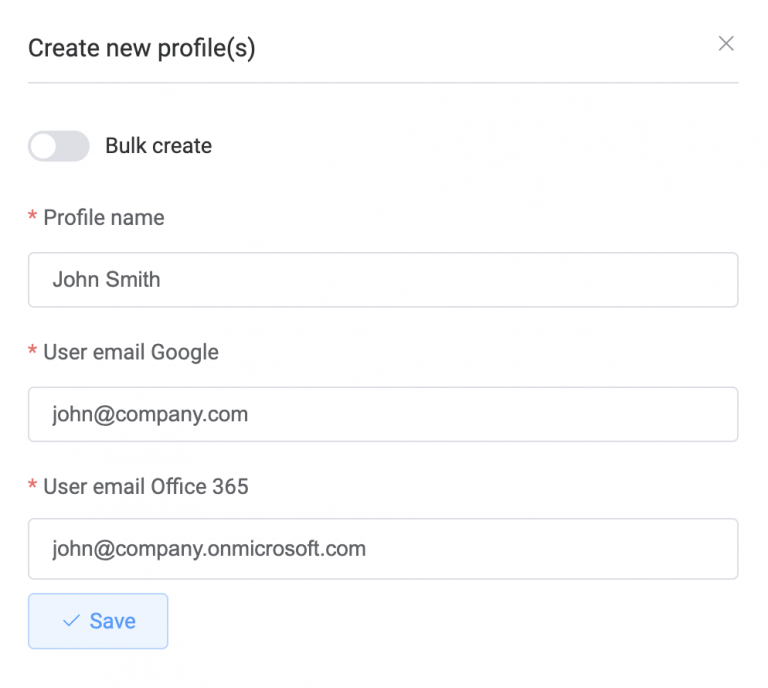Click the word Save on the button
This screenshot has height=688, width=768.
tap(112, 621)
